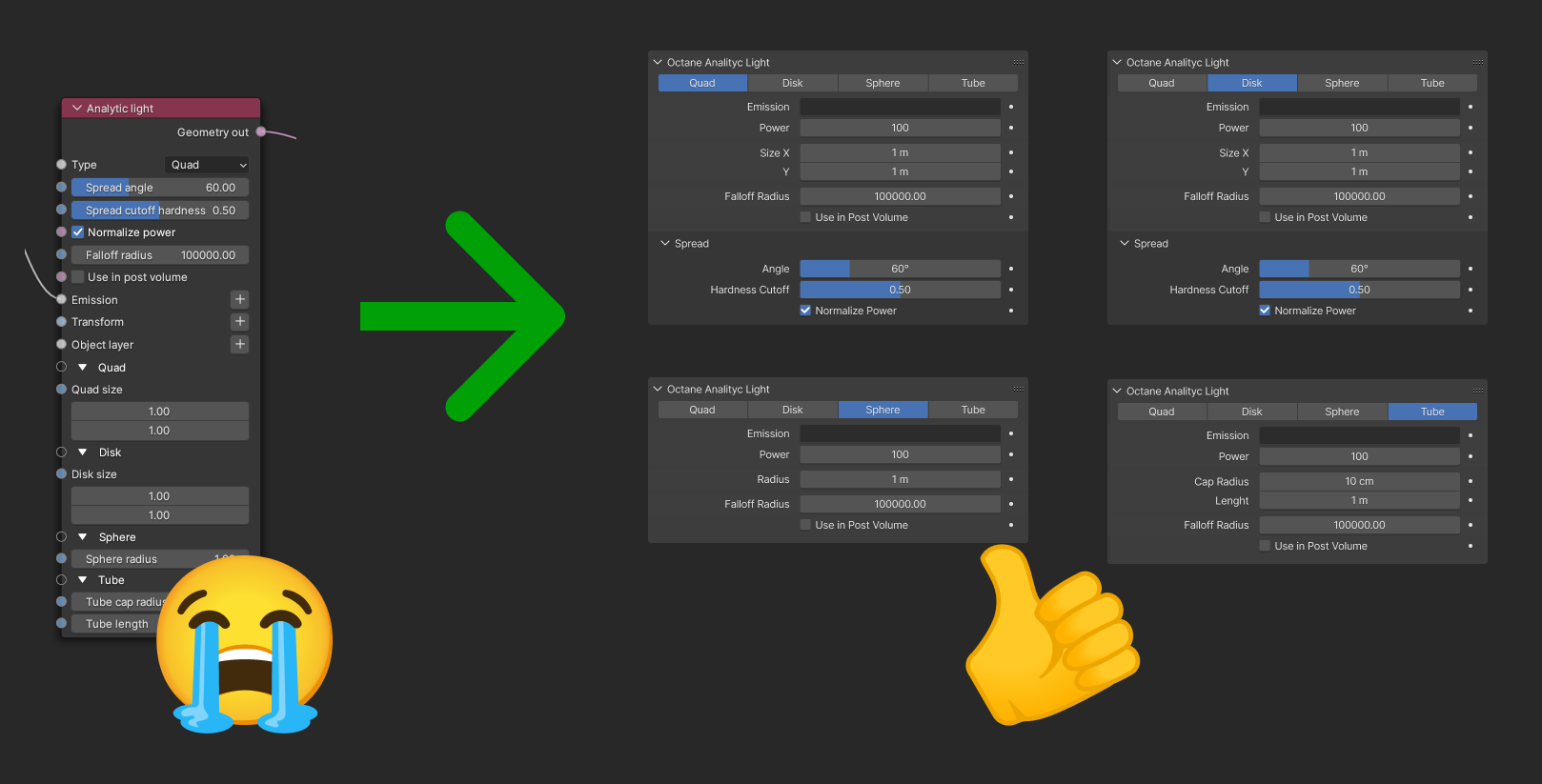Click the plus button beside Emission
1542x784 pixels.
pyautogui.click(x=240, y=299)
